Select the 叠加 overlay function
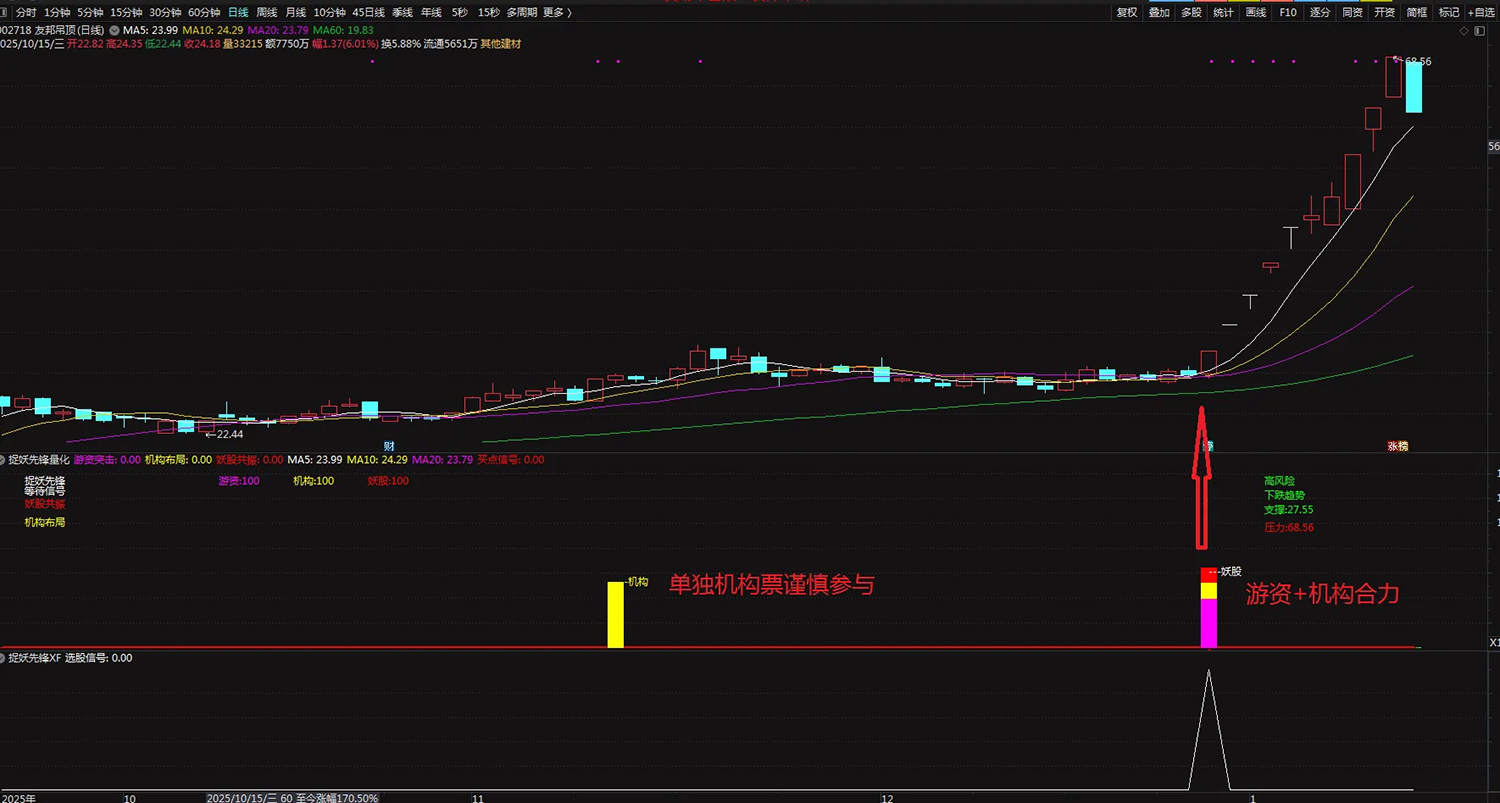This screenshot has width=1500, height=803. click(x=1160, y=12)
